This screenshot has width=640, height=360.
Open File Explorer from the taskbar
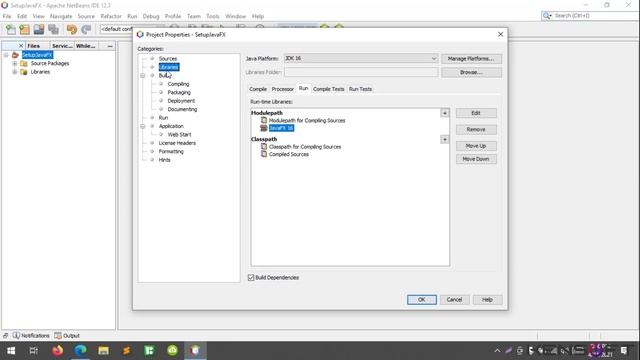pyautogui.click(x=103, y=351)
